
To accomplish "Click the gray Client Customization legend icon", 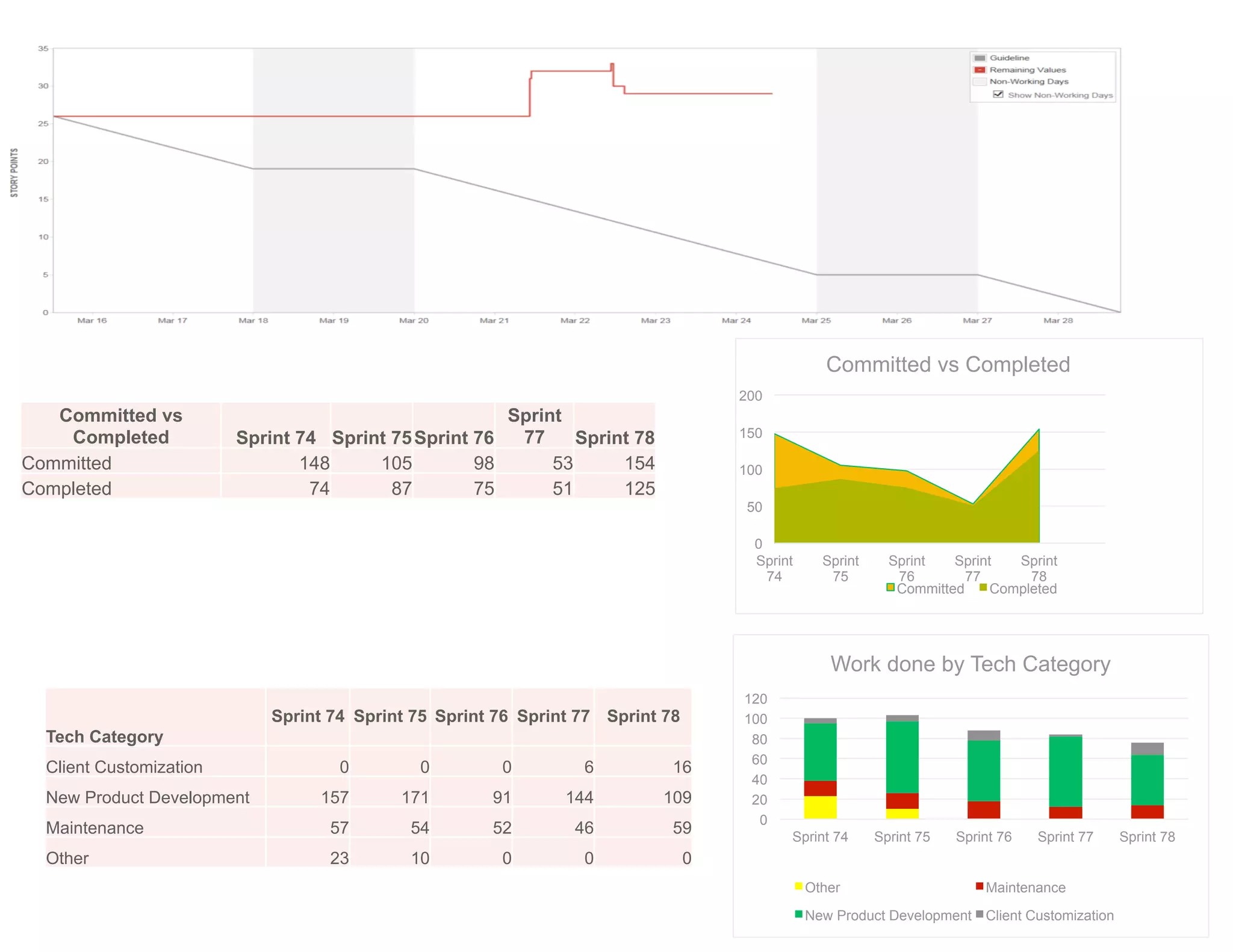I will (x=980, y=915).
